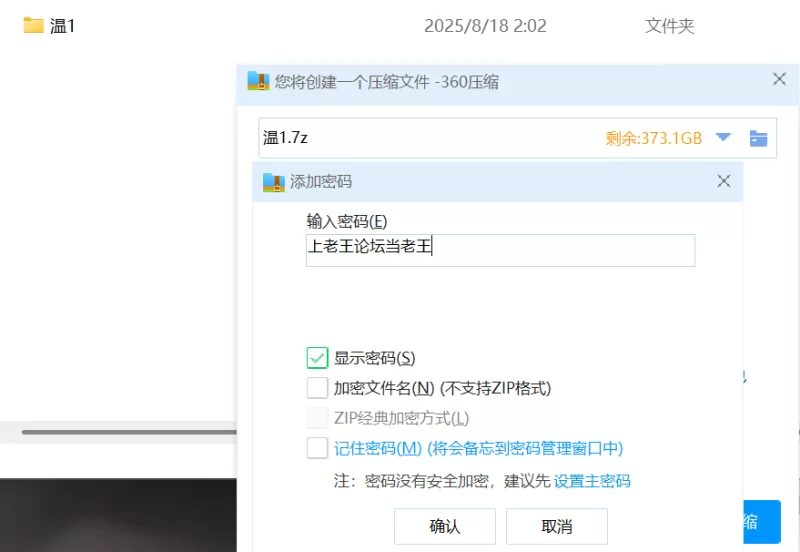Viewport: 800px width, 552px height.
Task: Enable 加密文件名 checkbox
Action: coord(317,388)
